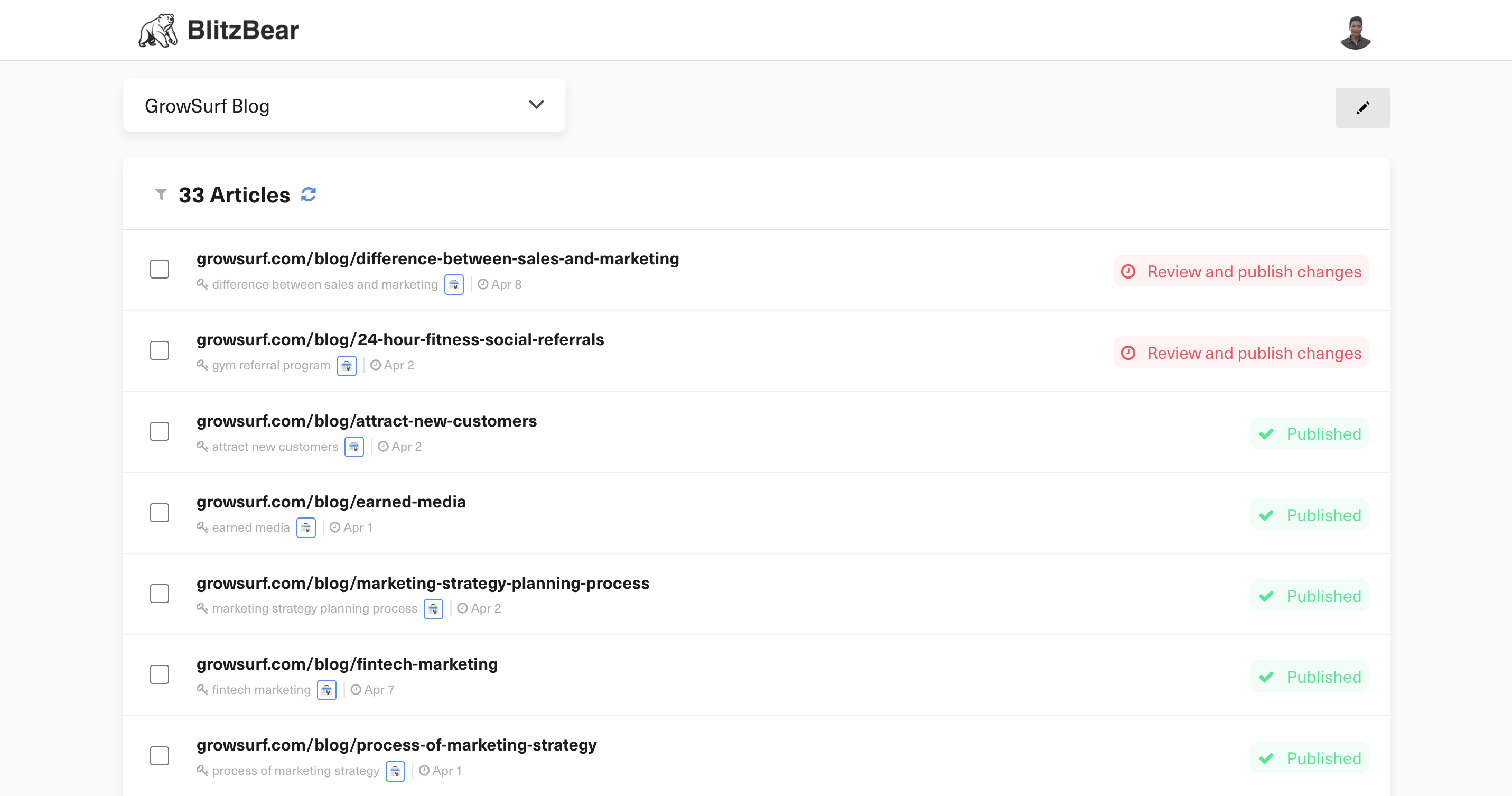Click keyword text 'earned media'
The width and height of the screenshot is (1512, 796).
[x=250, y=527]
